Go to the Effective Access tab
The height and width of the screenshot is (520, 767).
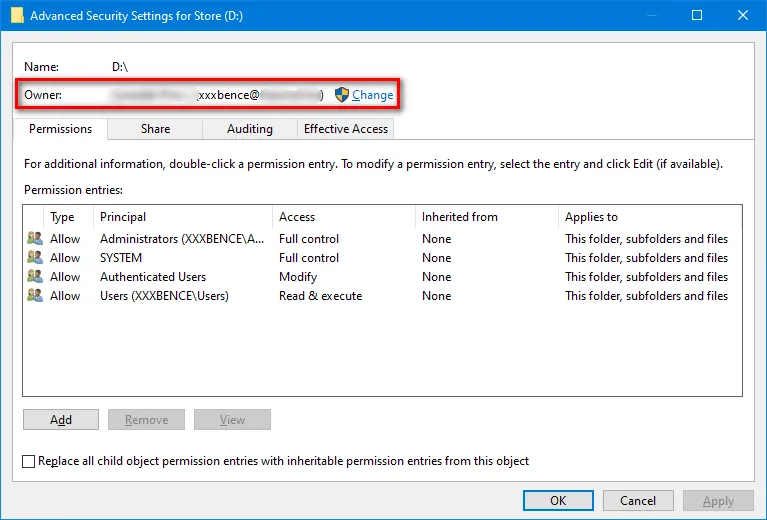tap(346, 129)
